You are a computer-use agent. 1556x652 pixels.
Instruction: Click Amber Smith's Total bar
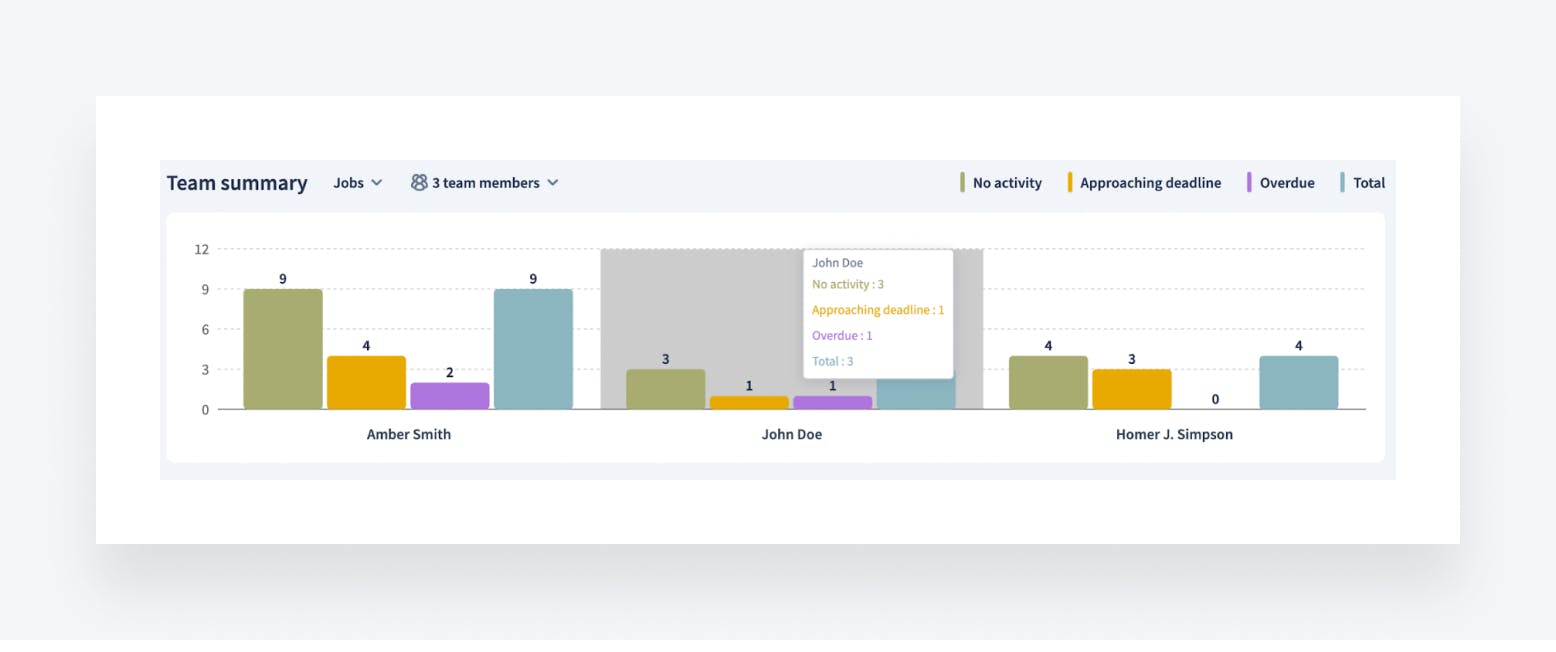coord(533,349)
